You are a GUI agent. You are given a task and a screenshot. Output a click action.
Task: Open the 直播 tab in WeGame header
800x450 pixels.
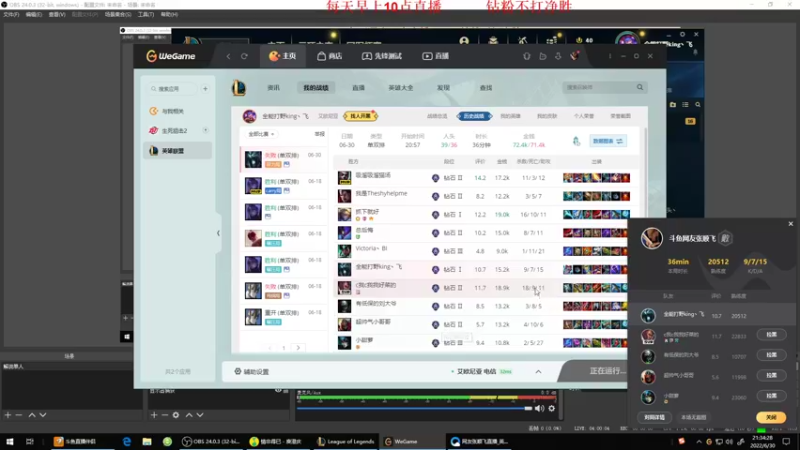[x=436, y=56]
